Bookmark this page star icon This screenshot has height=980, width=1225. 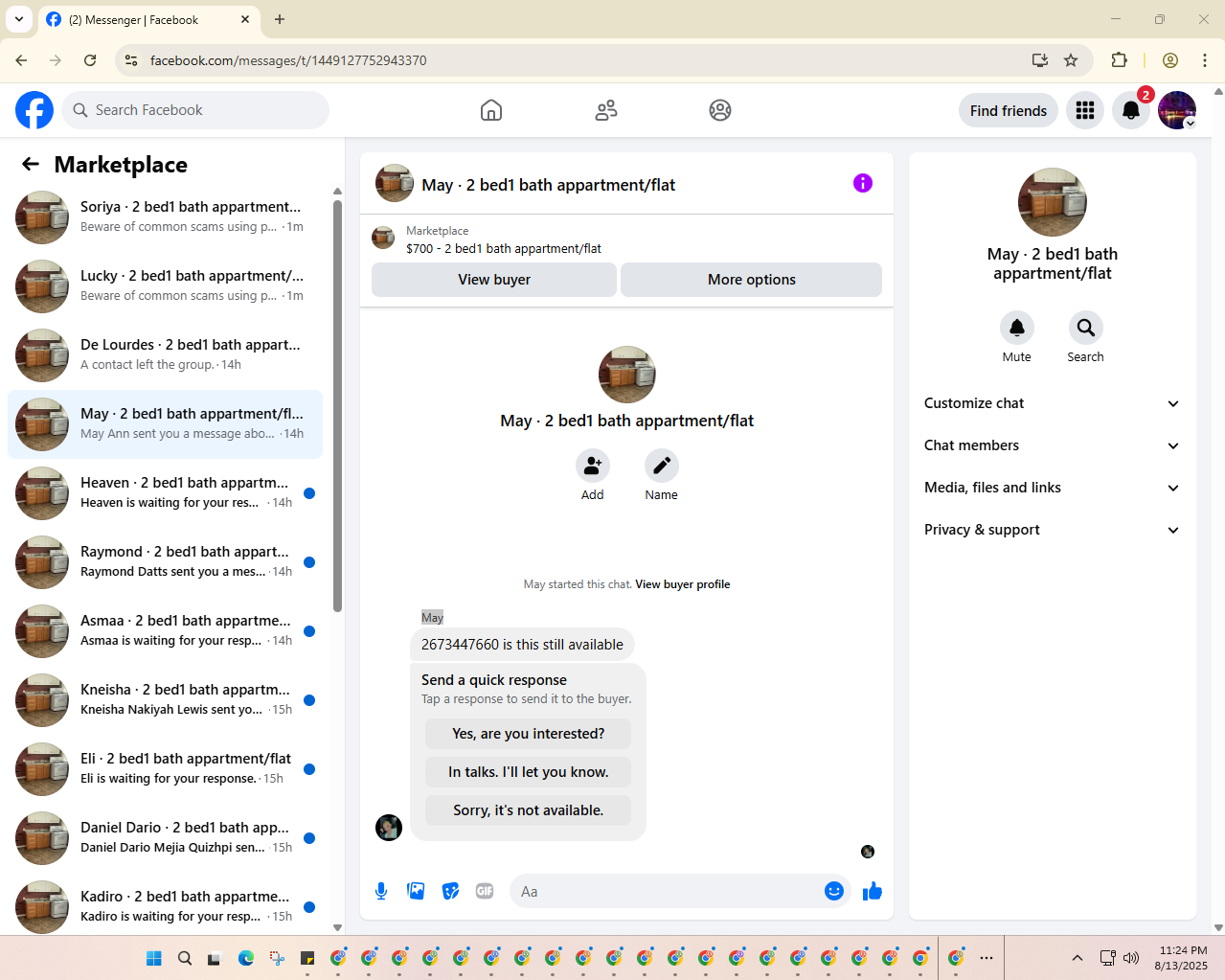[1071, 60]
